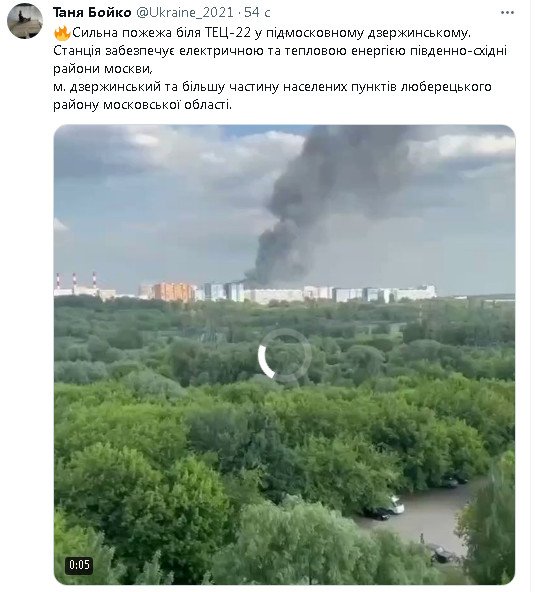This screenshot has height=592, width=541.
Task: Click the tweet's first line about ТЕЦ-22
Action: [263, 33]
